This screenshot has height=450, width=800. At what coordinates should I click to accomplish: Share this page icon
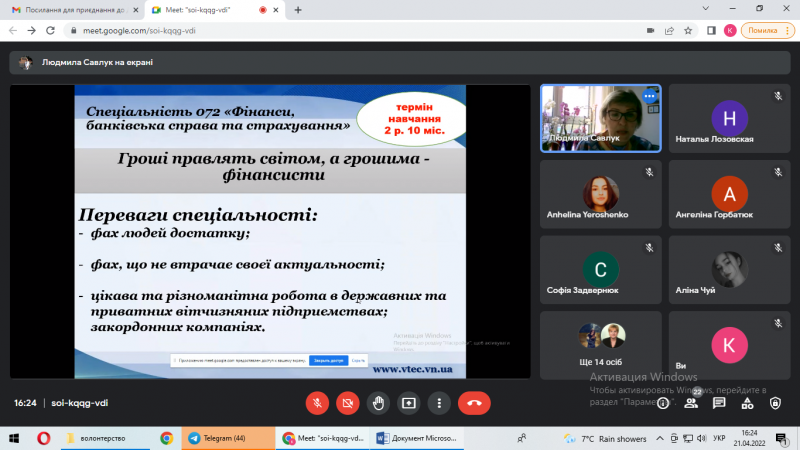(669, 31)
